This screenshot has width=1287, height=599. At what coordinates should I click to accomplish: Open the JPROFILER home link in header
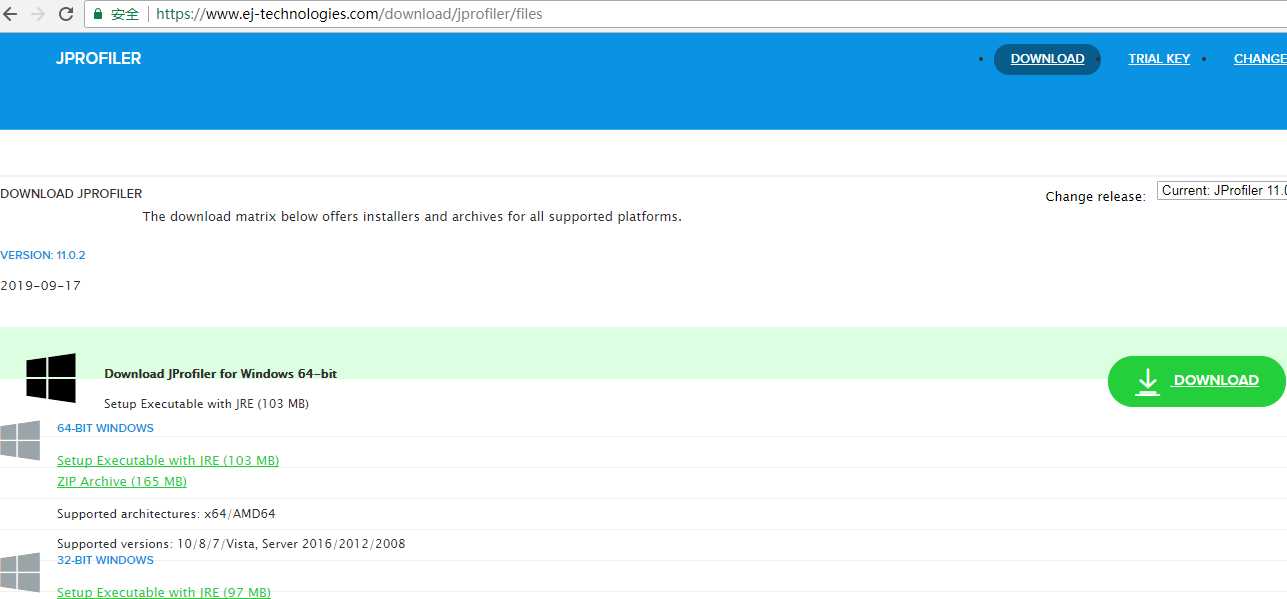click(x=98, y=59)
